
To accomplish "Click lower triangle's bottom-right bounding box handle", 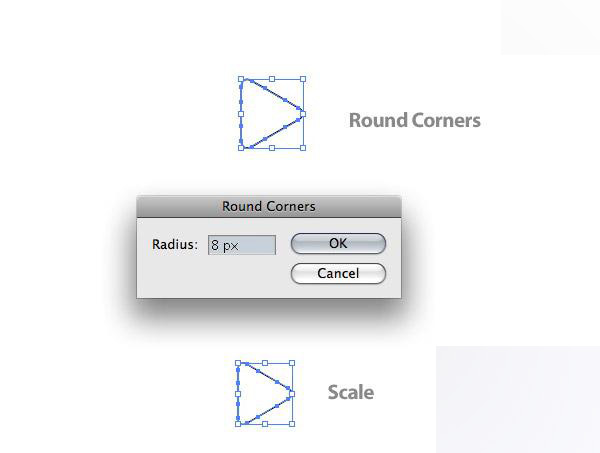I will [292, 424].
